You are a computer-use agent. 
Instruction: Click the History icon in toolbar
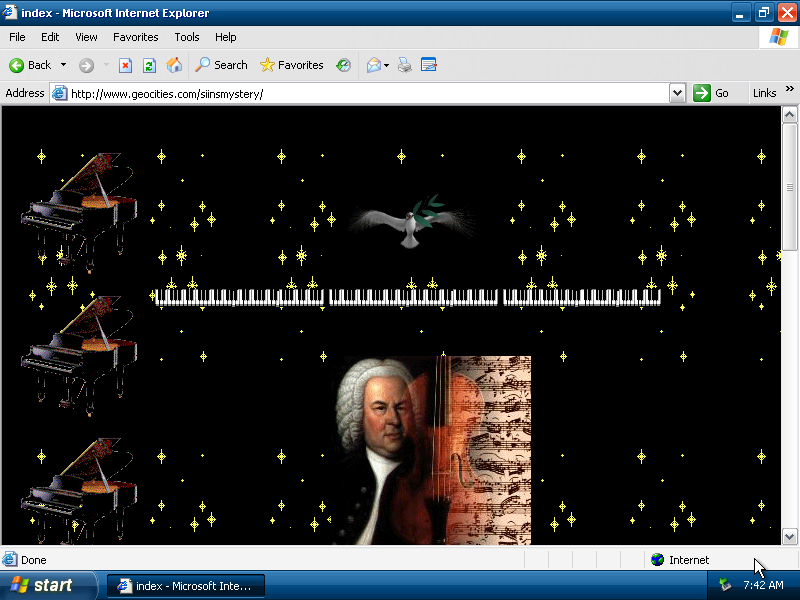tap(343, 65)
